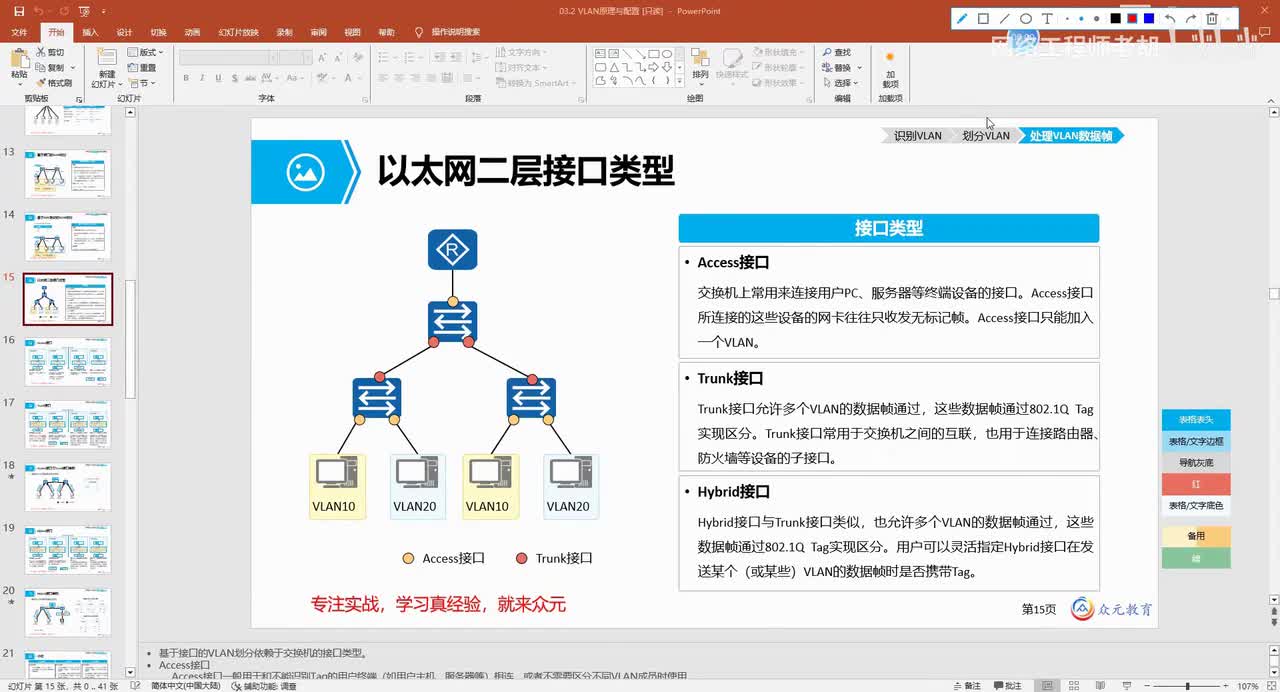Screen dimensions: 1280x692
Task: Select slide 16 thumbnail
Action: (67, 362)
